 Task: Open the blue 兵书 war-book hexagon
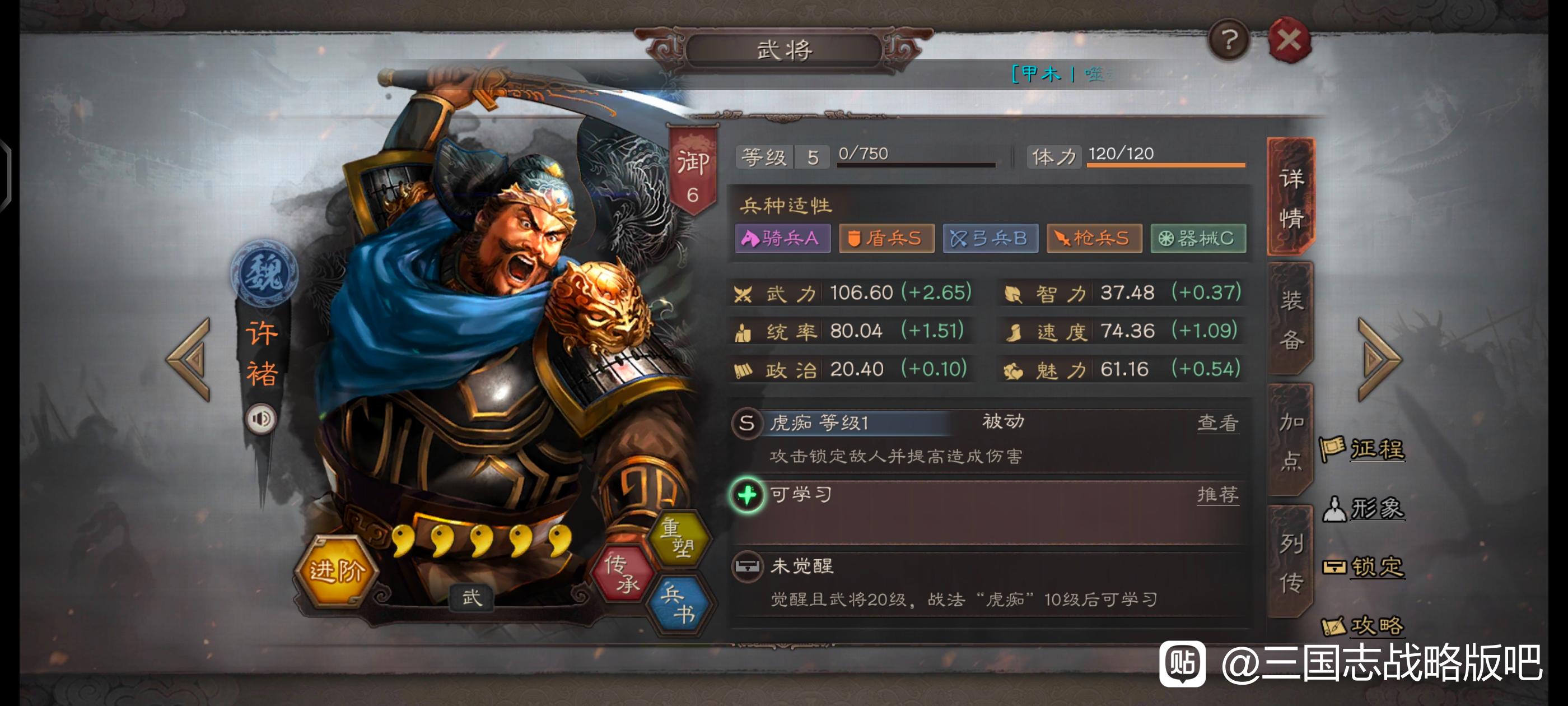(679, 603)
